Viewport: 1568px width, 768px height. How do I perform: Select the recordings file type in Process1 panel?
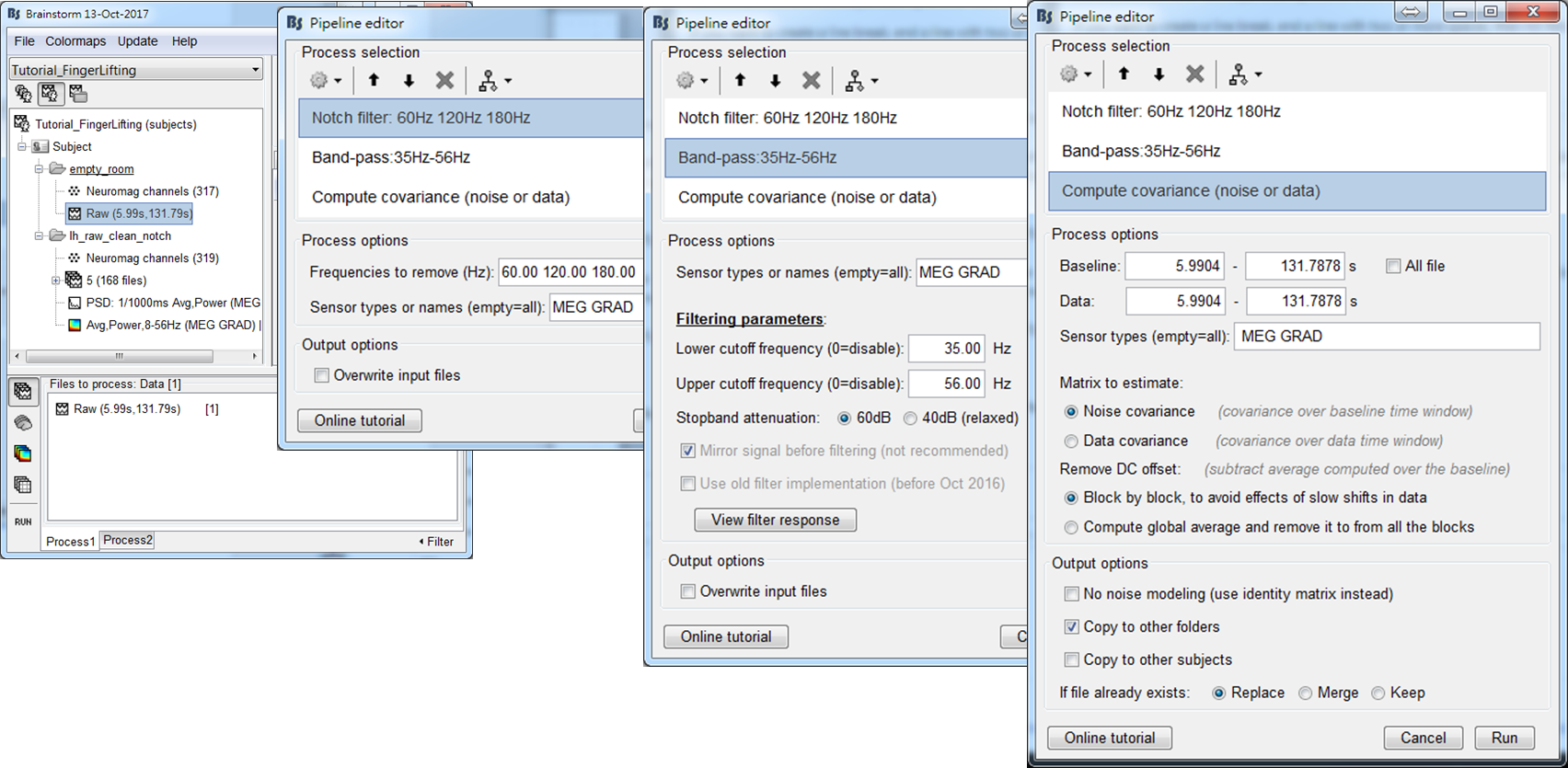pyautogui.click(x=23, y=392)
